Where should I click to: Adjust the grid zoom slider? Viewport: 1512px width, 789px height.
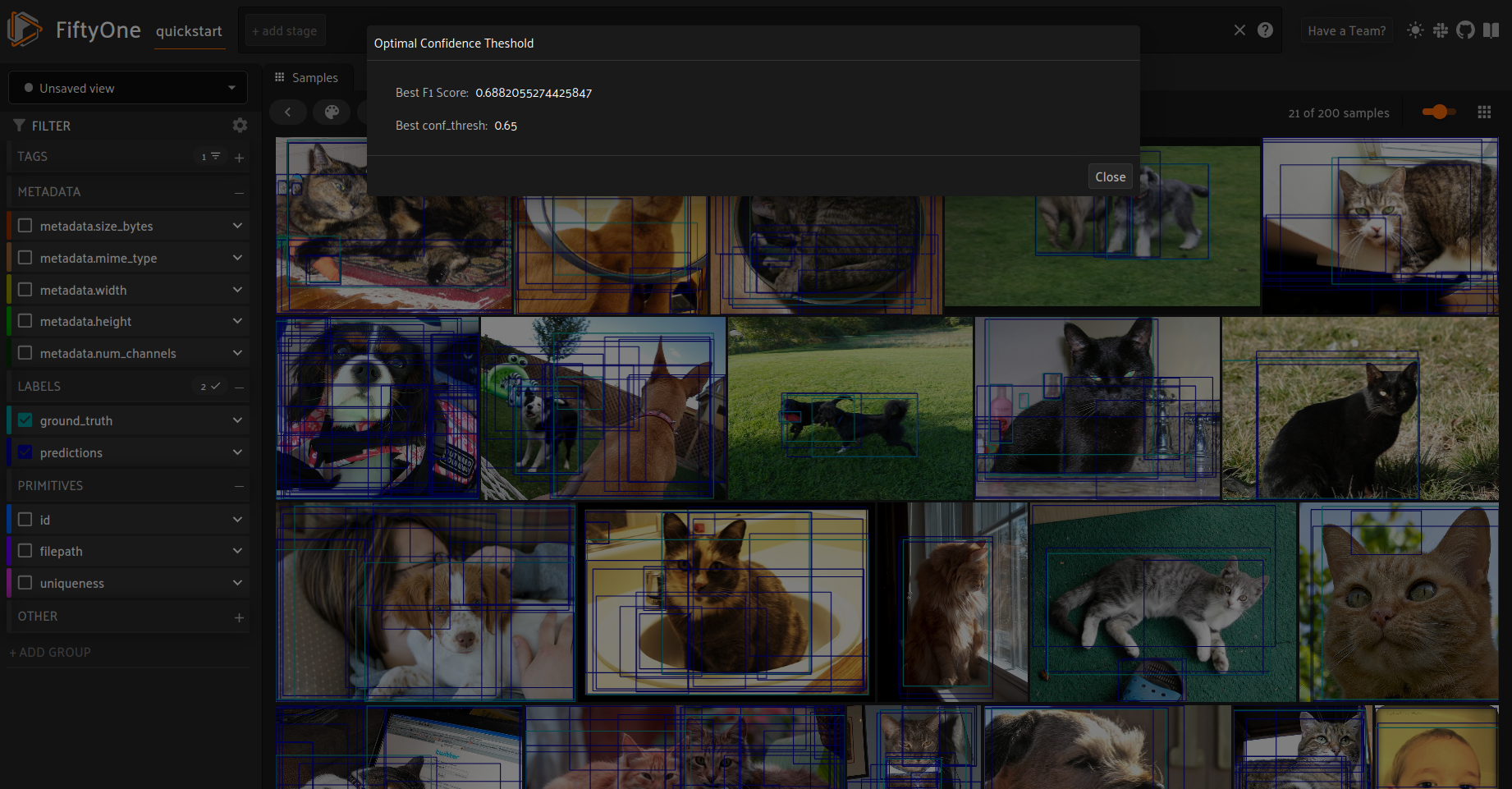pos(1438,112)
